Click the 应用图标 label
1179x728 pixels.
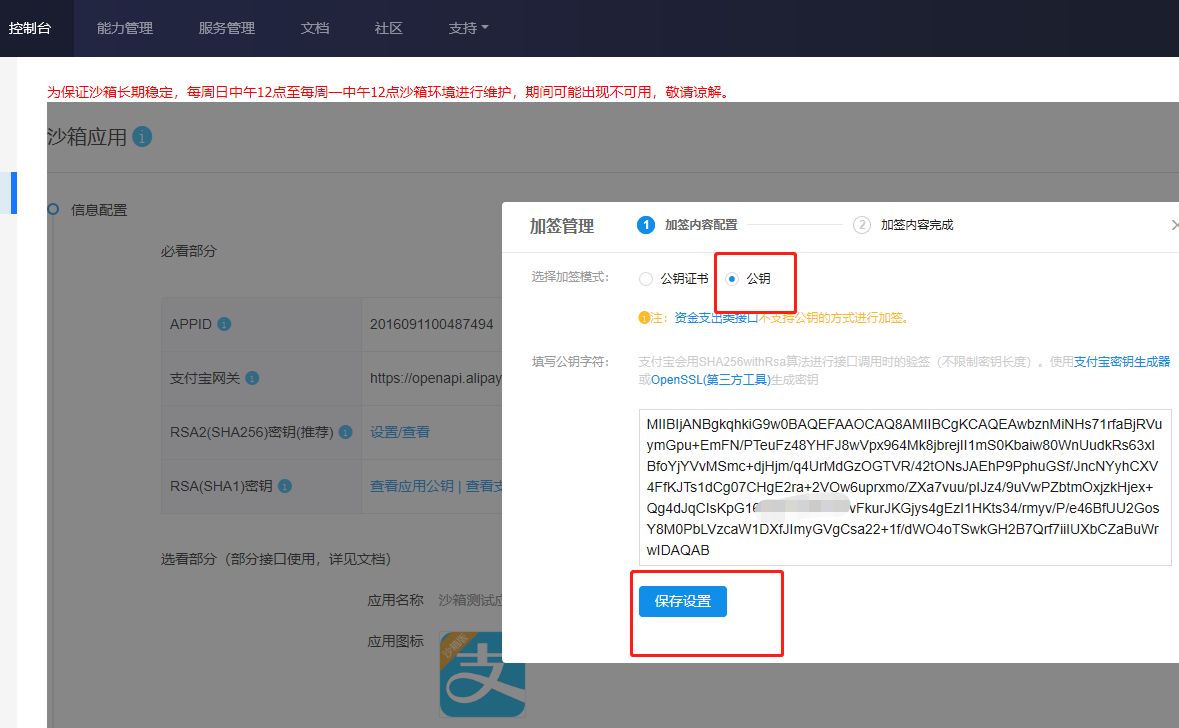[x=396, y=642]
